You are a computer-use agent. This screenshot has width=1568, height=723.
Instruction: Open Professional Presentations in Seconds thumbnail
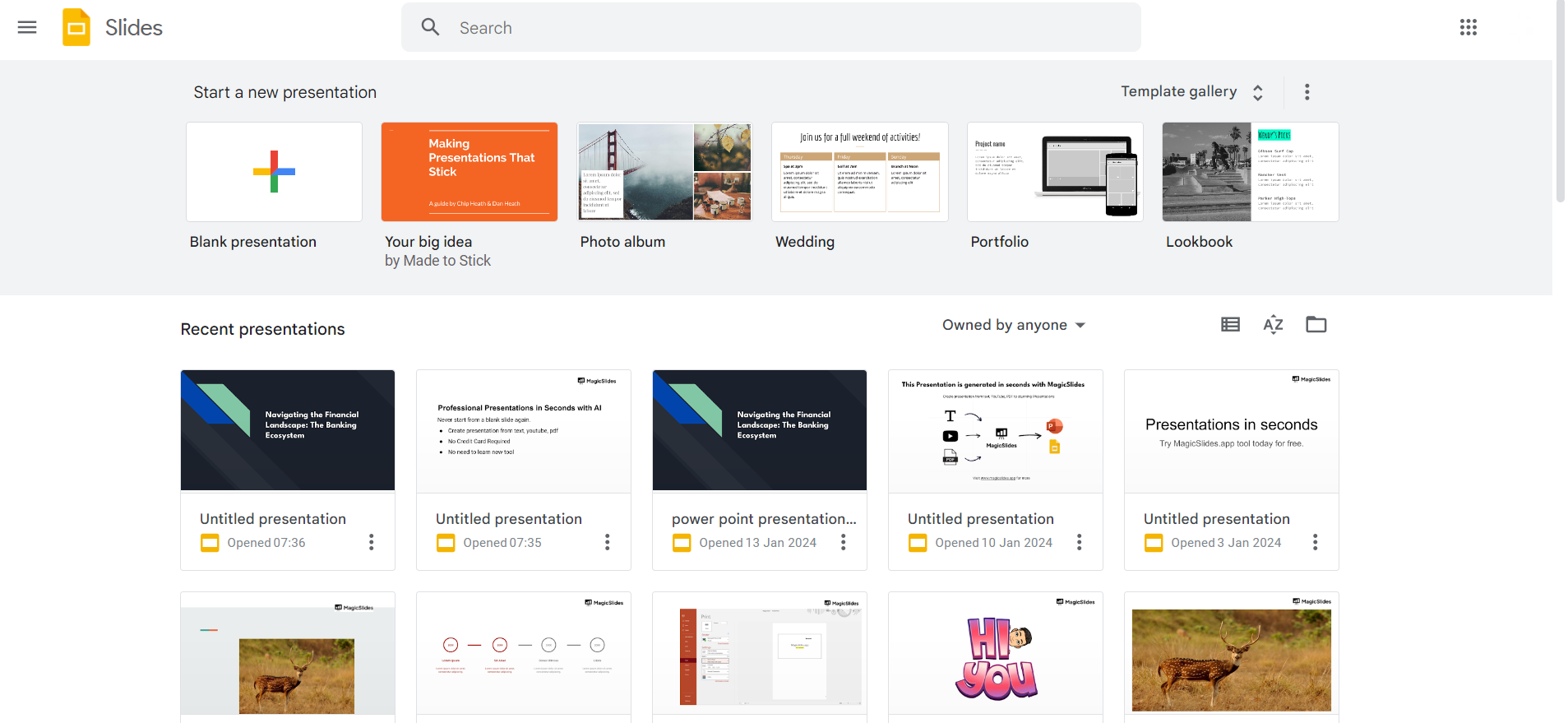click(524, 430)
